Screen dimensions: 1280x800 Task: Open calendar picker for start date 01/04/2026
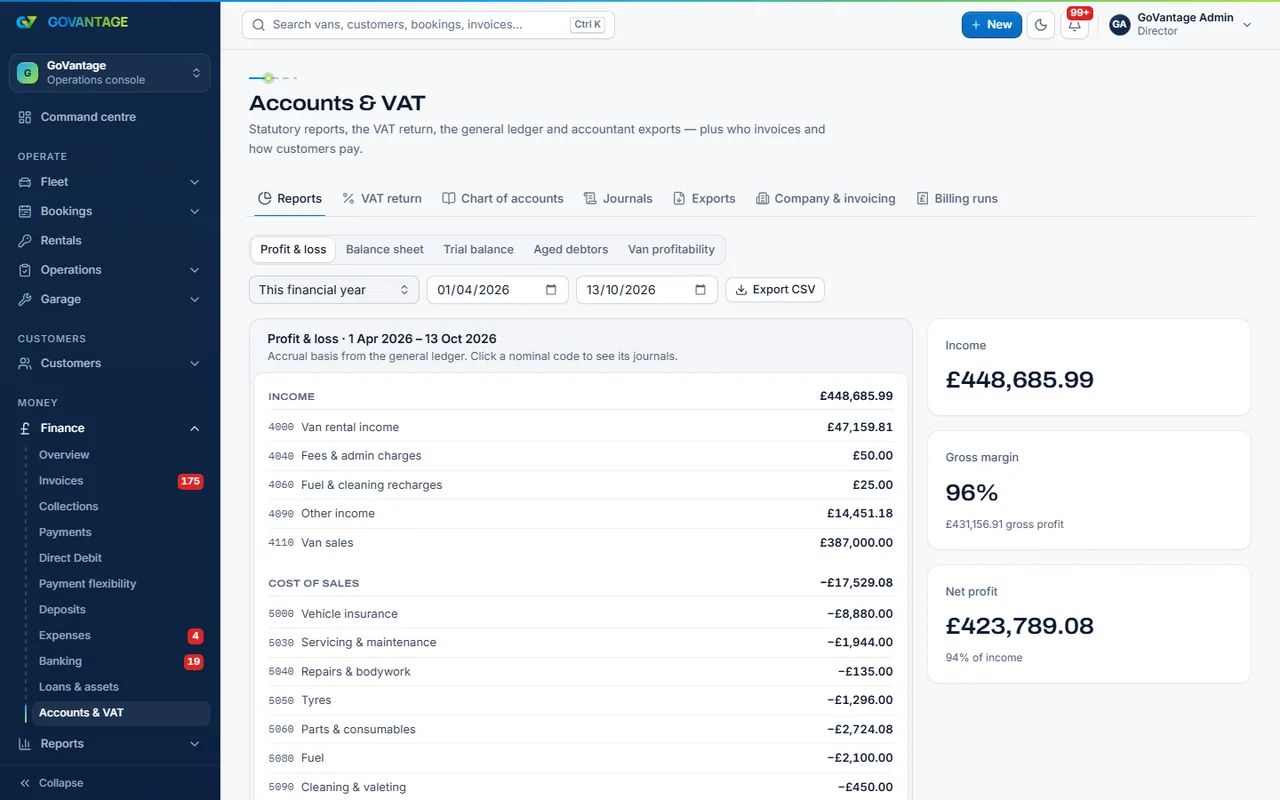551,290
